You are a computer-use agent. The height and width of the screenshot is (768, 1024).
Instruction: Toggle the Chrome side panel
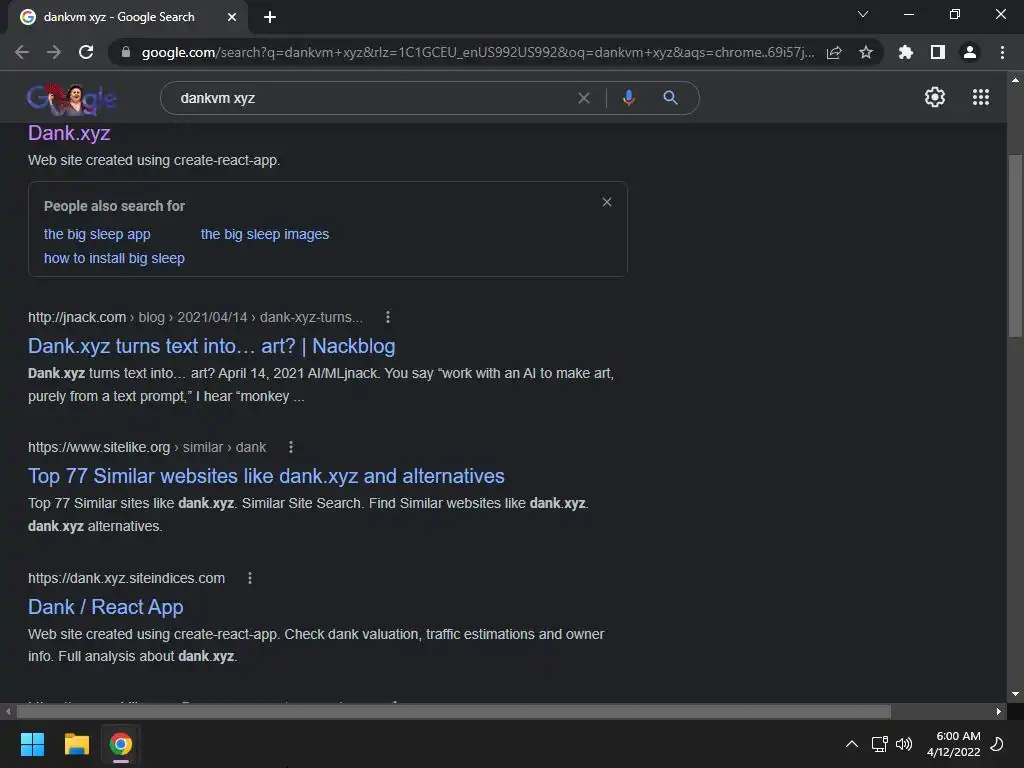coord(938,52)
